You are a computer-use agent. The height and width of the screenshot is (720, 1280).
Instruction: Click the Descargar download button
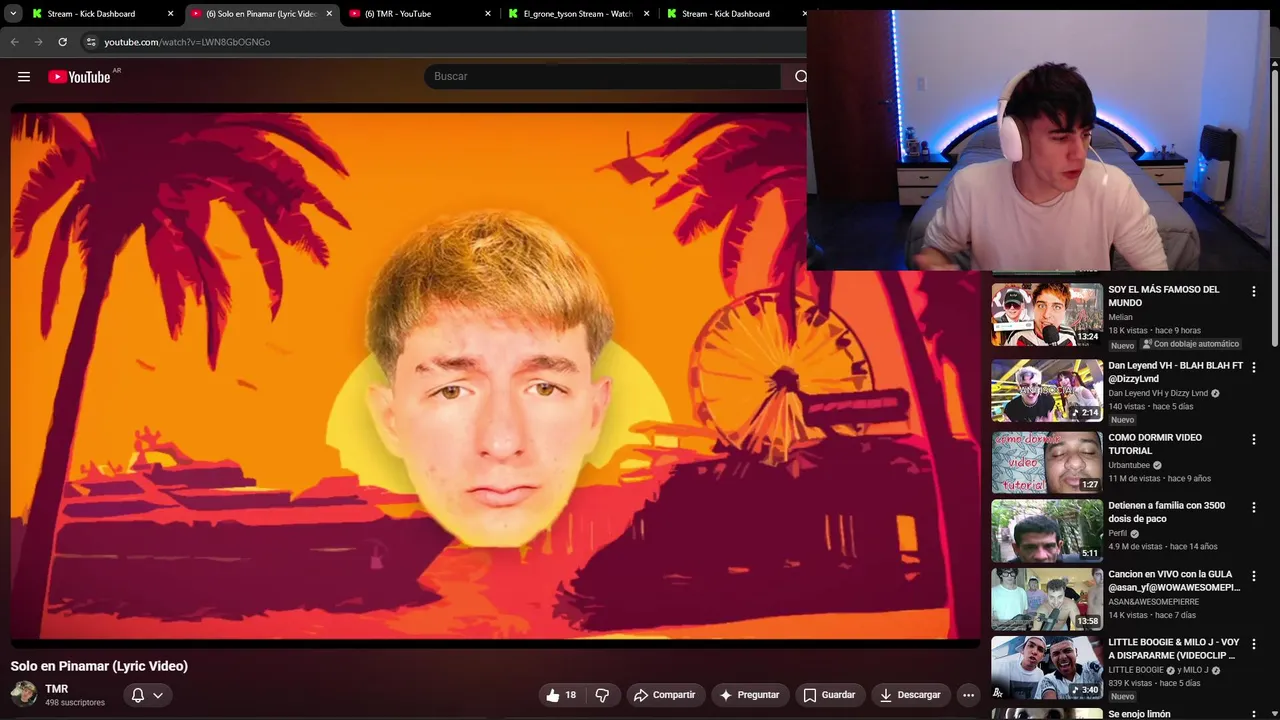pyautogui.click(x=910, y=695)
